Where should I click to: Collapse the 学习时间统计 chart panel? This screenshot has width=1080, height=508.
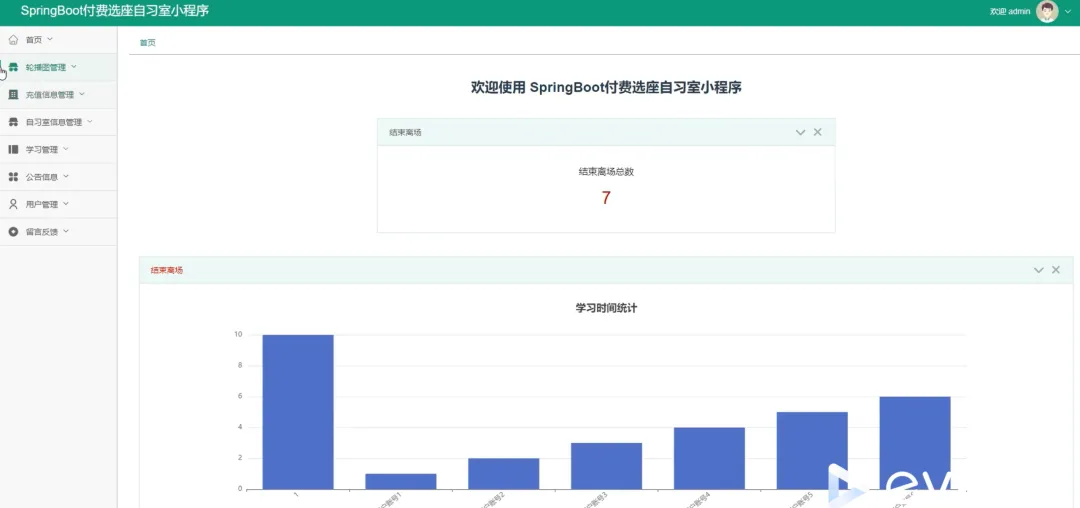point(1039,270)
